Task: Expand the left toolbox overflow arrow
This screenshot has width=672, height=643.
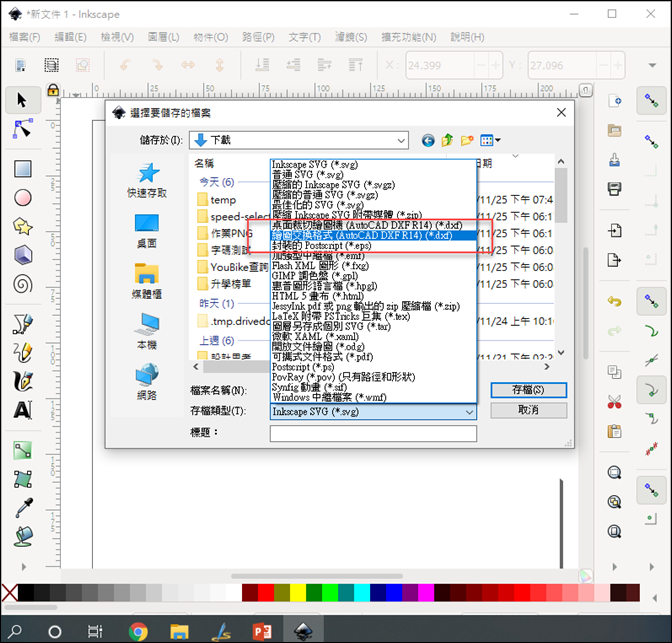Action: click(24, 567)
